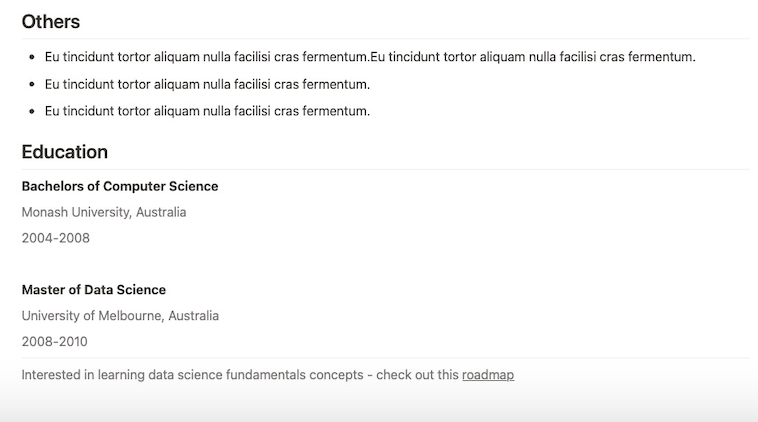Click the 2004-2008 date range
The height and width of the screenshot is (422, 758).
pyautogui.click(x=56, y=238)
